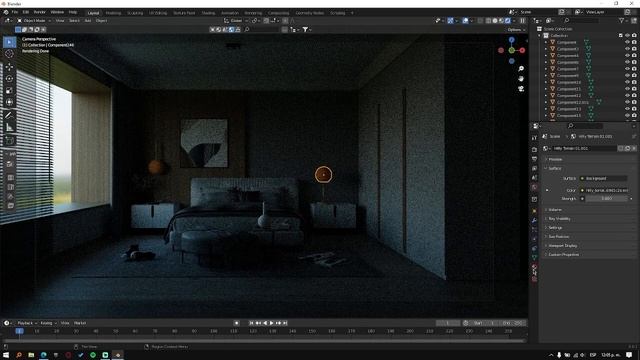This screenshot has width=640, height=360.
Task: Click the Playback button in timeline
Action: [27, 323]
